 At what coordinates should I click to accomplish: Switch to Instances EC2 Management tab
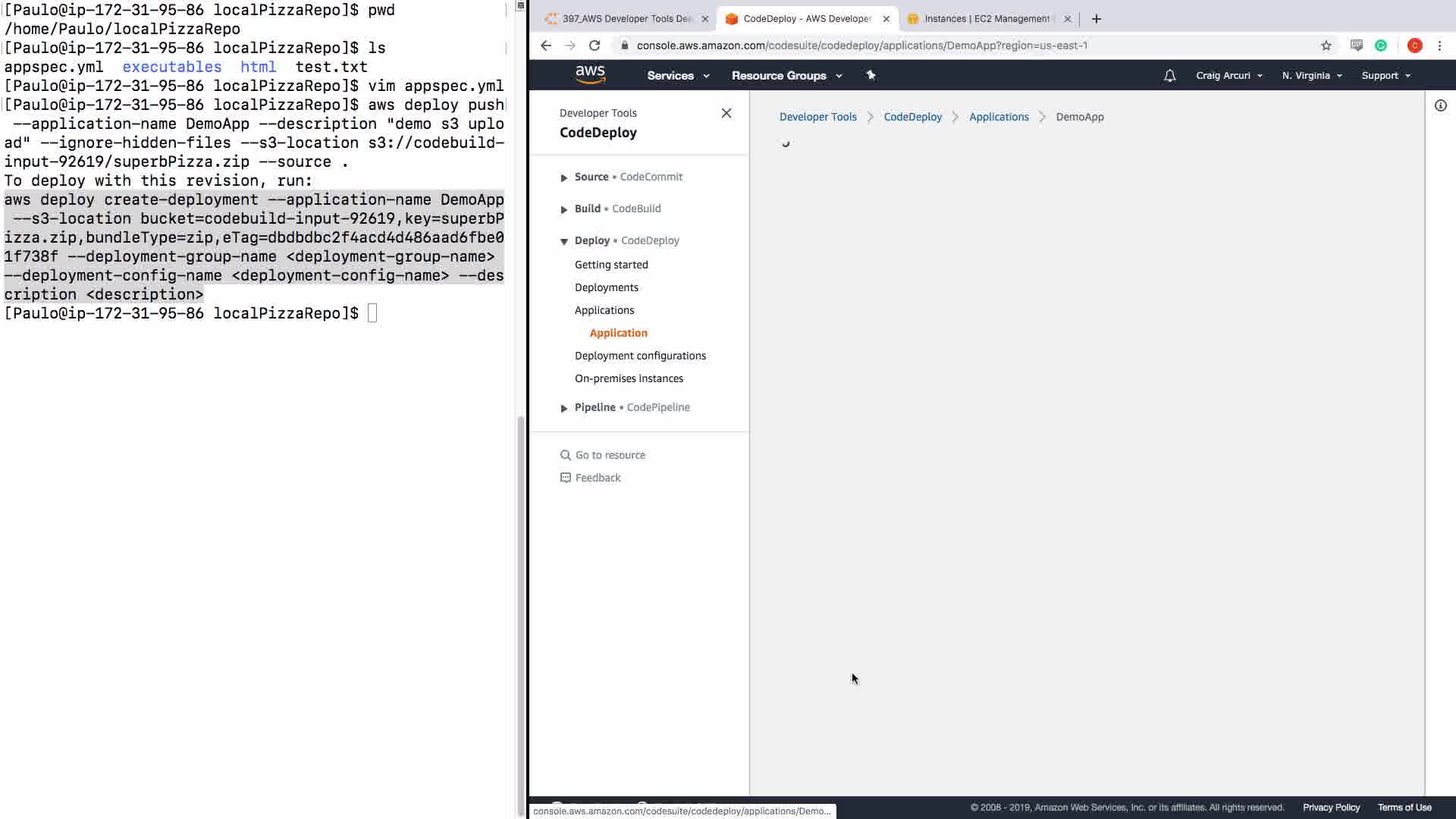click(986, 19)
